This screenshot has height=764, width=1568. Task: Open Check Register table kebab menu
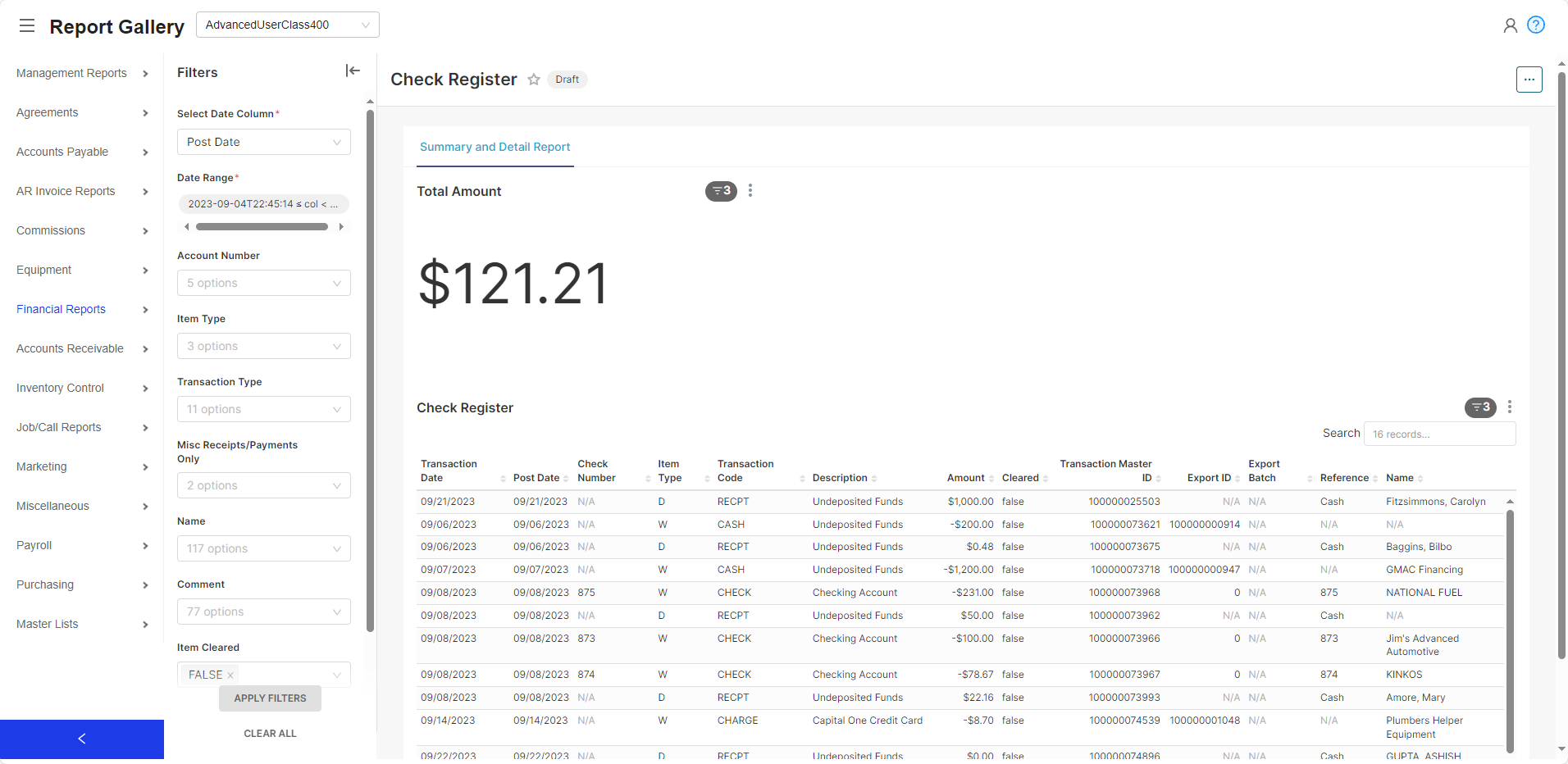[1510, 407]
